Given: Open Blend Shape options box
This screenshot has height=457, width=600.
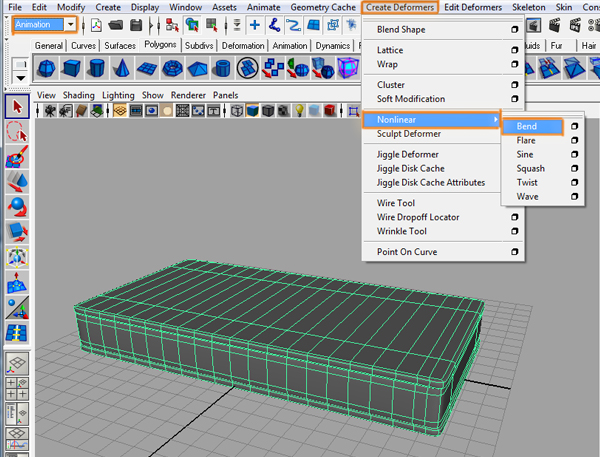Looking at the screenshot, I should pos(515,29).
